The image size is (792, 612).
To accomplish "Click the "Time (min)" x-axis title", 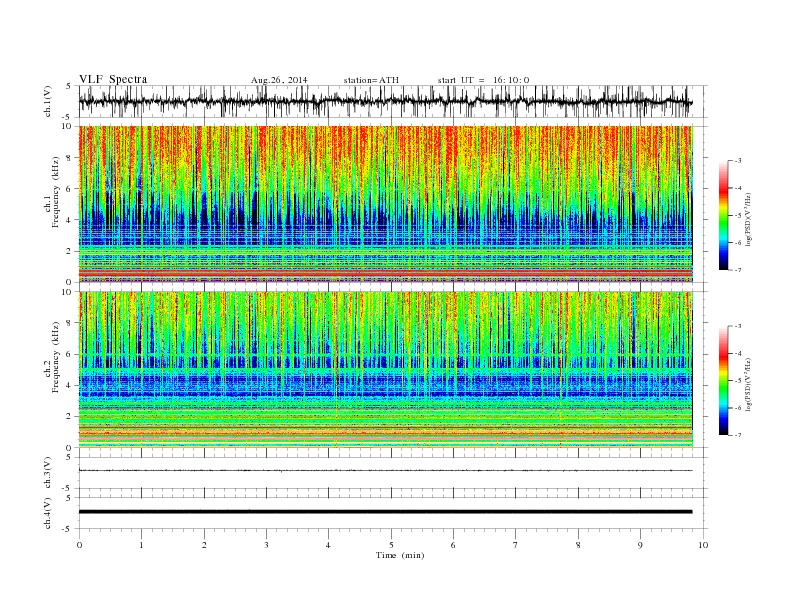I will 400,555.
